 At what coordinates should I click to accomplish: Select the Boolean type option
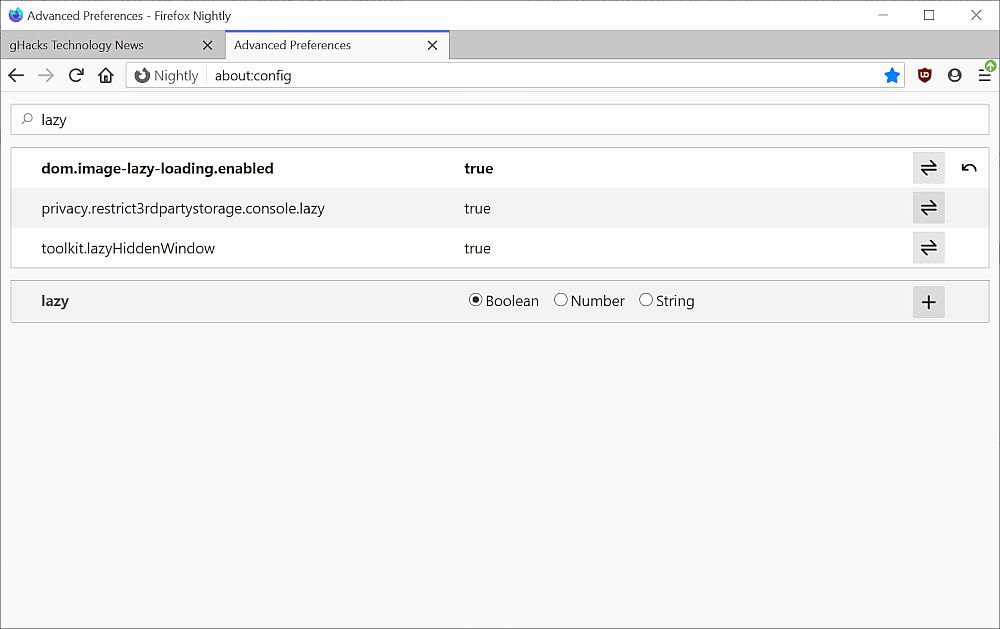pyautogui.click(x=476, y=301)
